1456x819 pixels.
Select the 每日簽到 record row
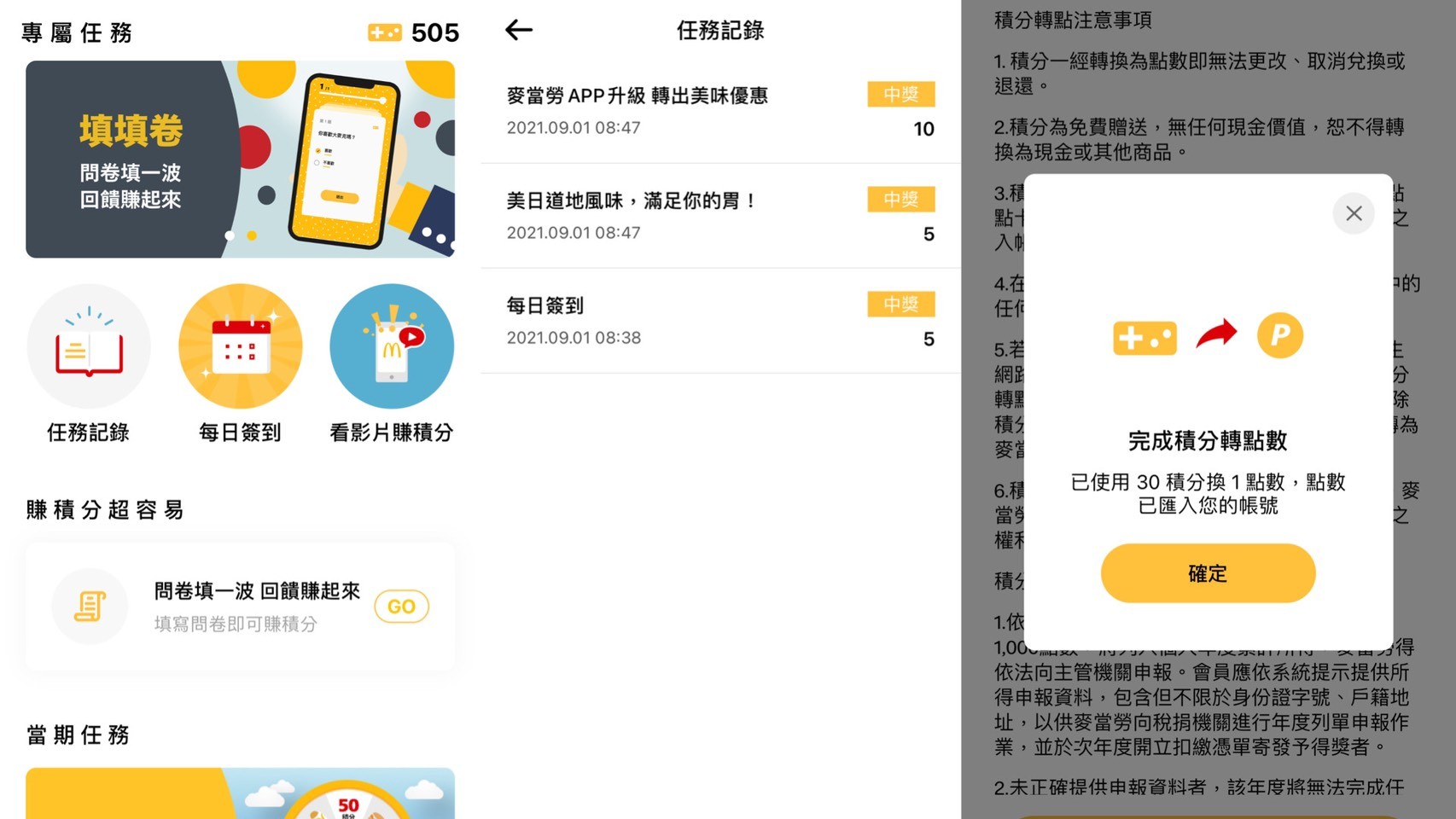click(720, 321)
